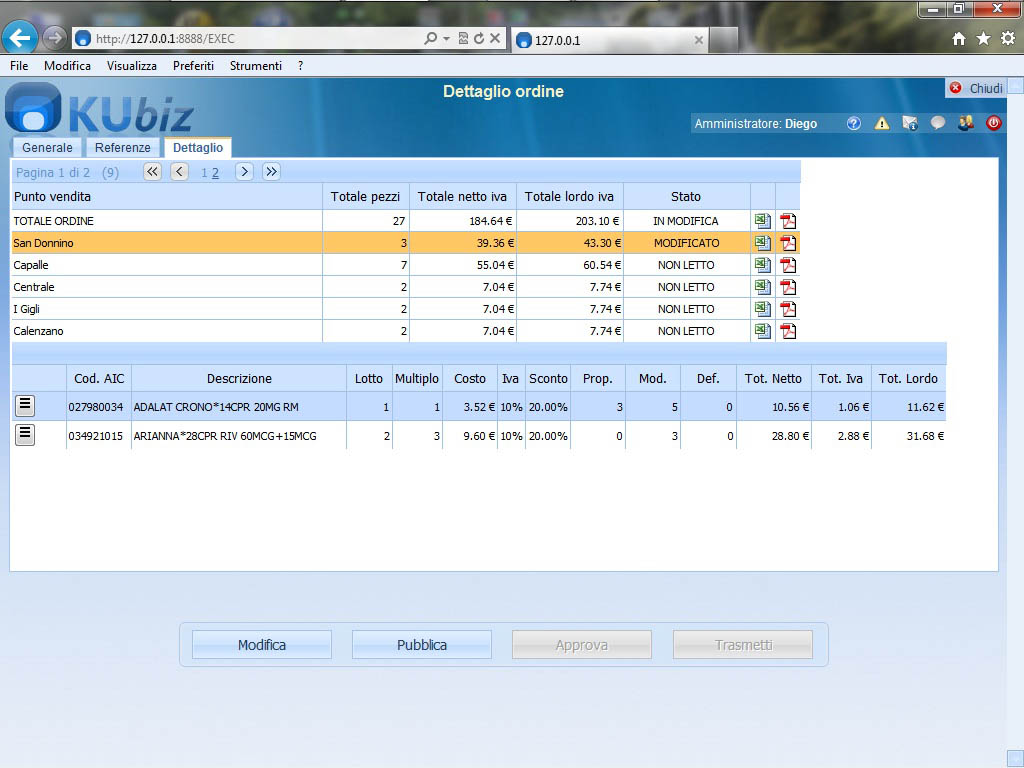
Task: Click the chat speech bubble icon
Action: tap(937, 124)
